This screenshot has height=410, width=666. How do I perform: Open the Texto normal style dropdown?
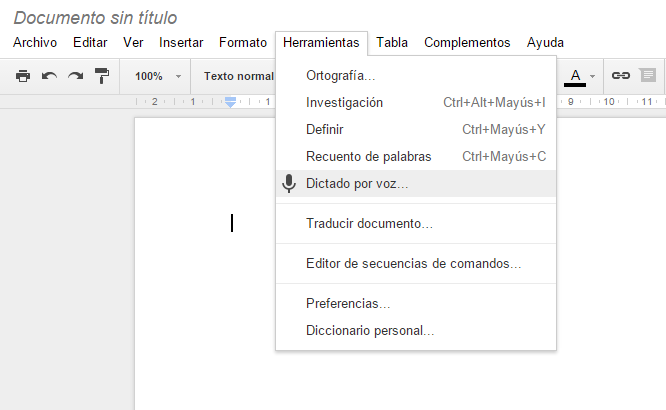coord(238,76)
